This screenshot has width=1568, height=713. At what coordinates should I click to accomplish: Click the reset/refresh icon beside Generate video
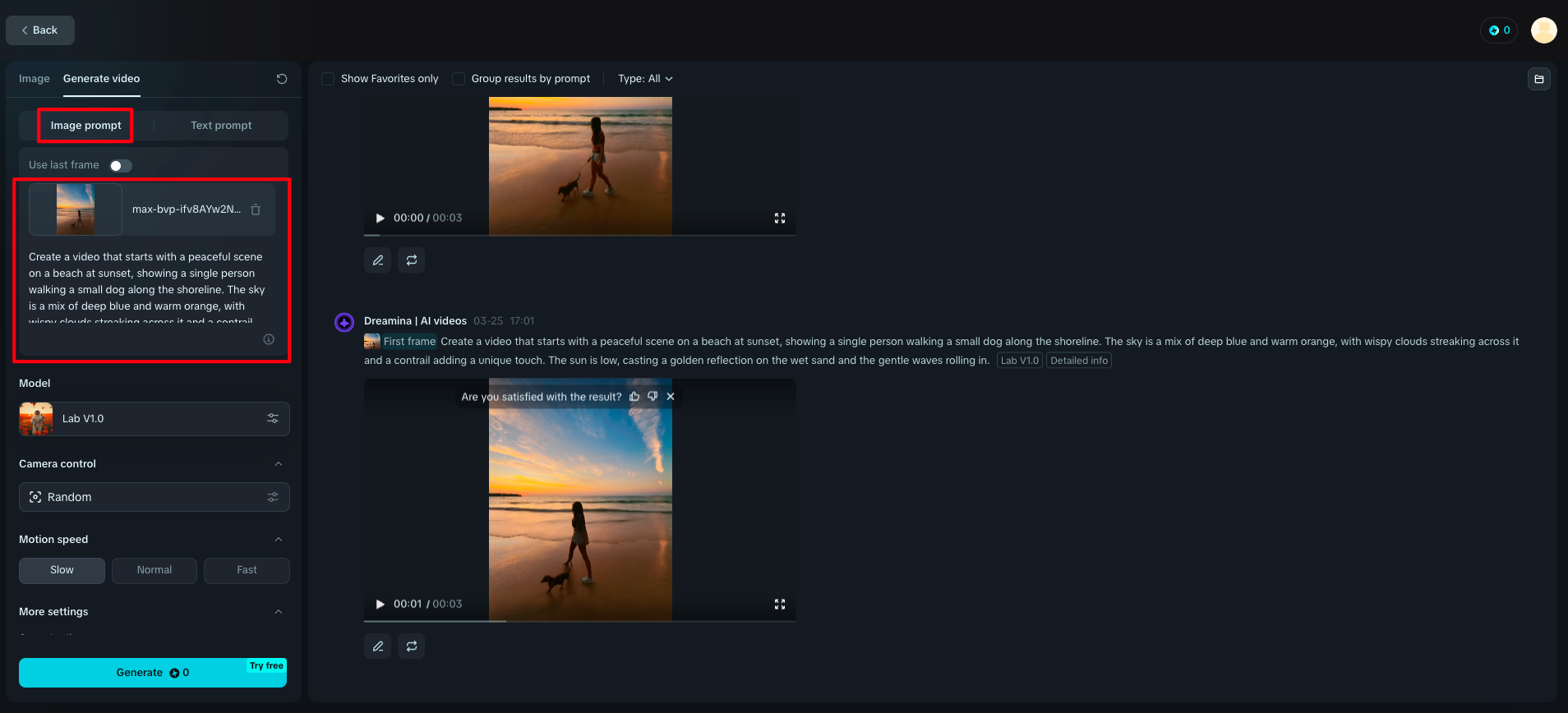click(282, 79)
